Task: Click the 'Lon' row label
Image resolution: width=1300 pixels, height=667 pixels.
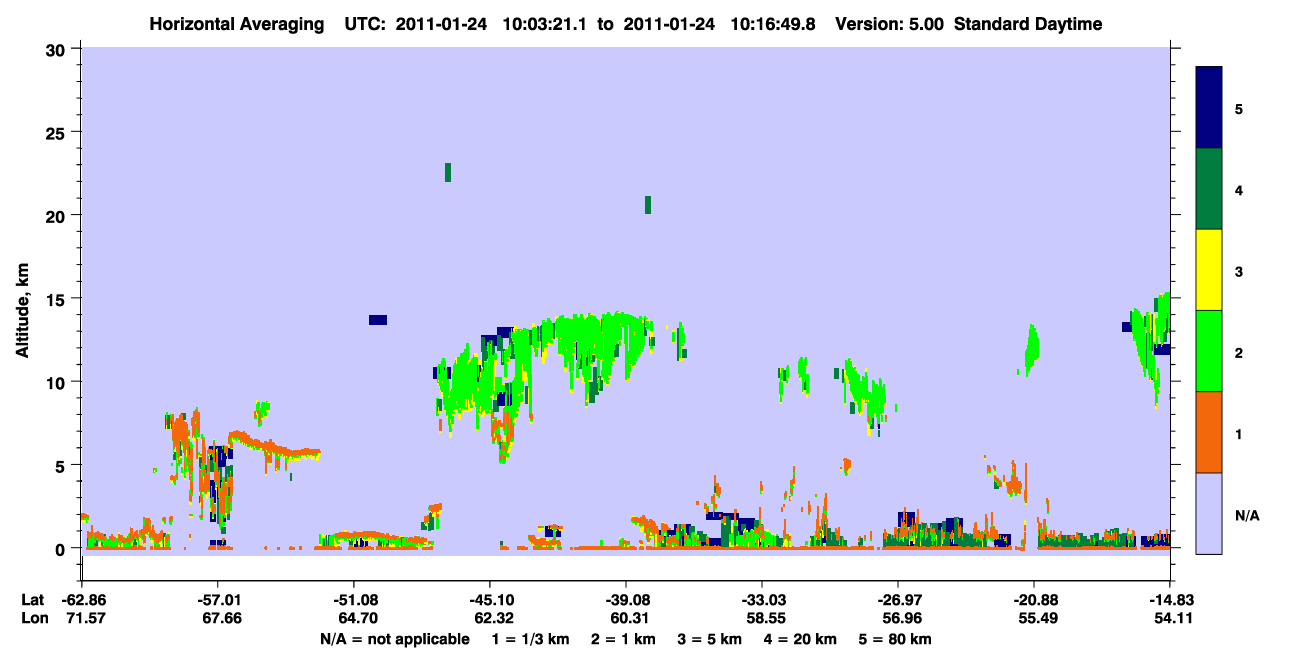Action: 33,618
